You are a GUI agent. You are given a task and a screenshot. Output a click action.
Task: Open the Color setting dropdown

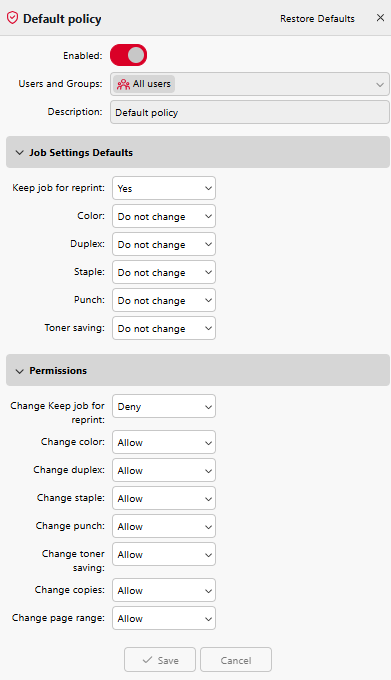pos(164,216)
